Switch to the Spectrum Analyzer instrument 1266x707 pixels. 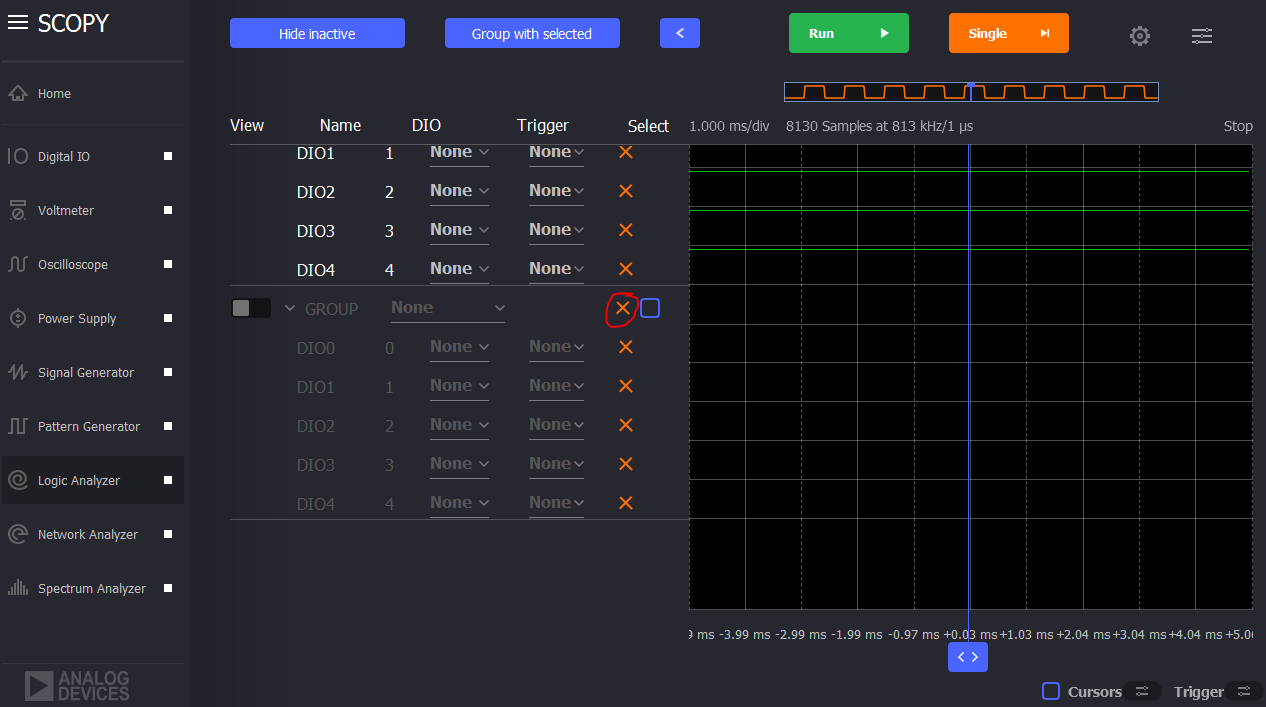point(92,588)
